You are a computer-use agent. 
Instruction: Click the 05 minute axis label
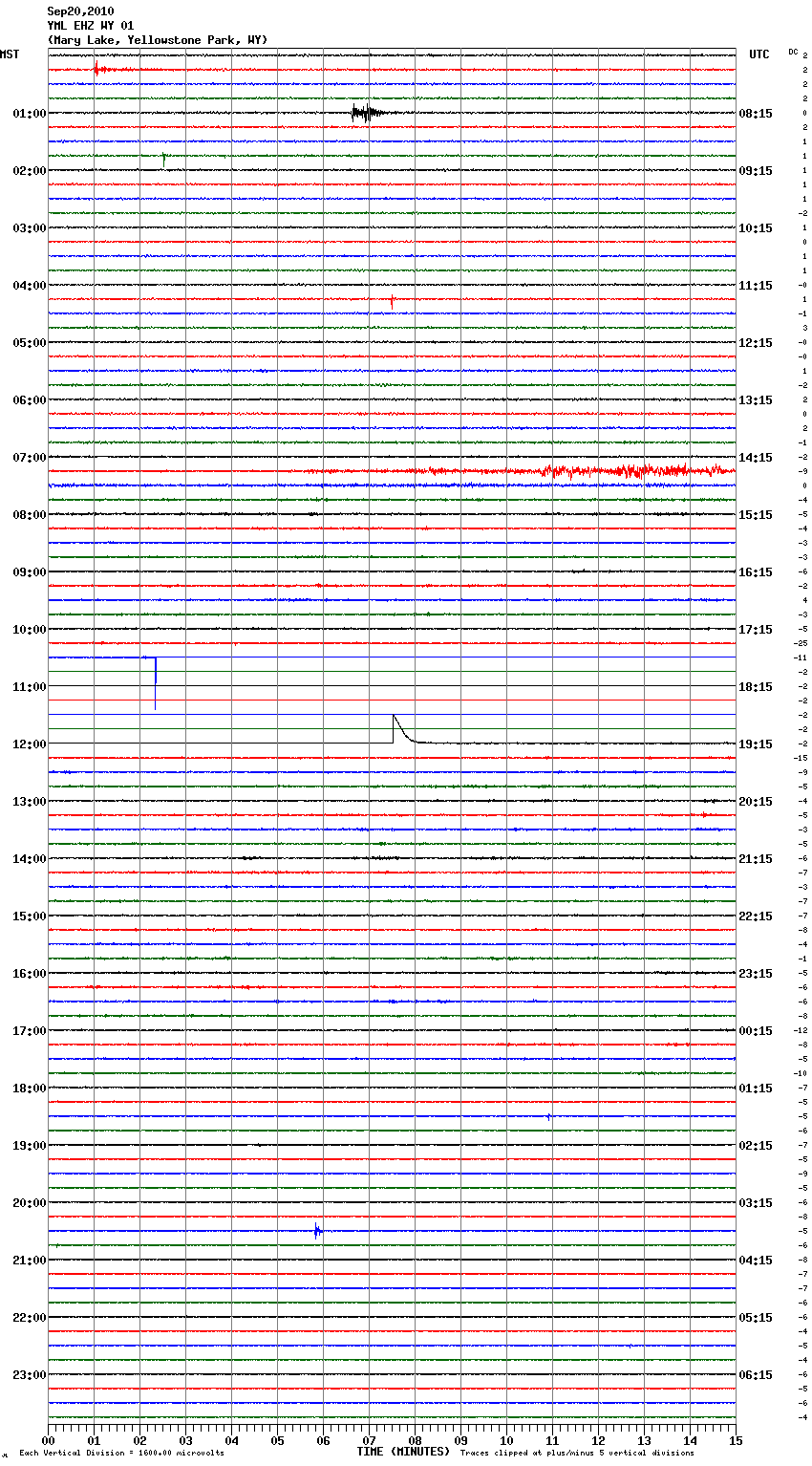pos(277,1440)
